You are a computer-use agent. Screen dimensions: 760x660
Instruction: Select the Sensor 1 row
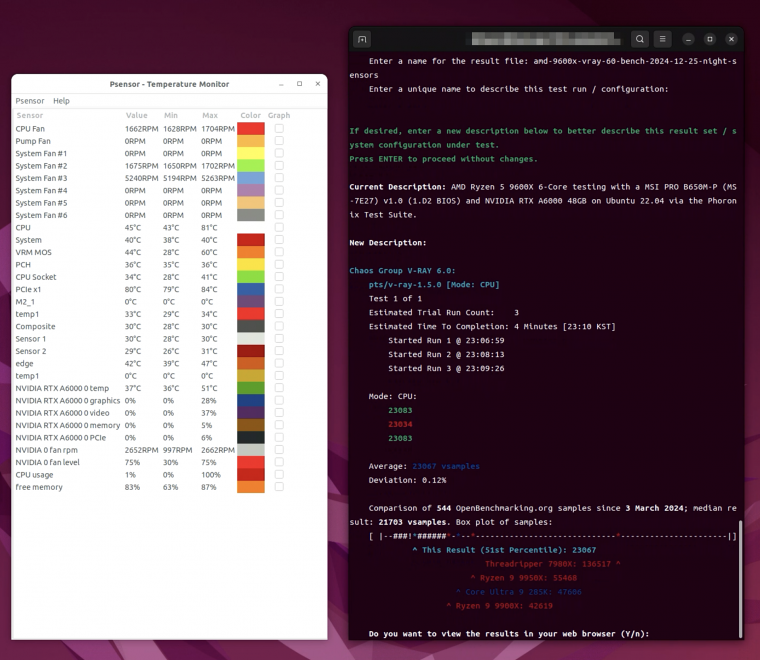169,339
